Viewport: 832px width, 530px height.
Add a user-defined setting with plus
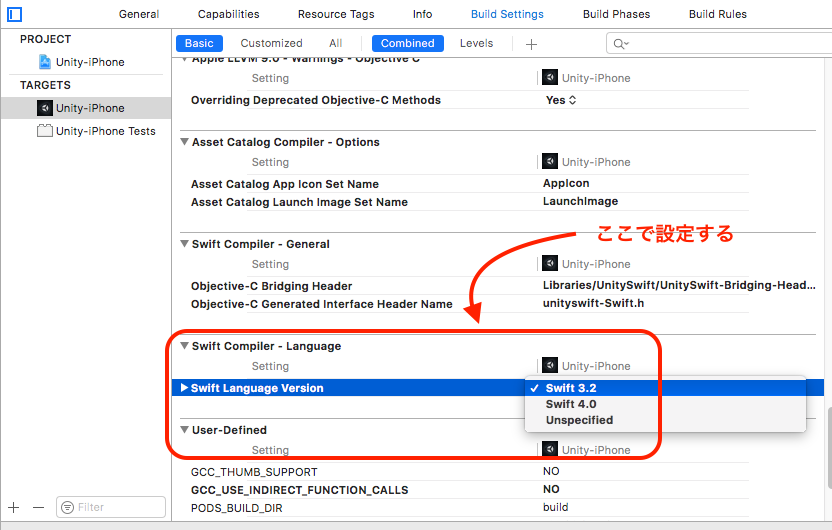[x=531, y=44]
